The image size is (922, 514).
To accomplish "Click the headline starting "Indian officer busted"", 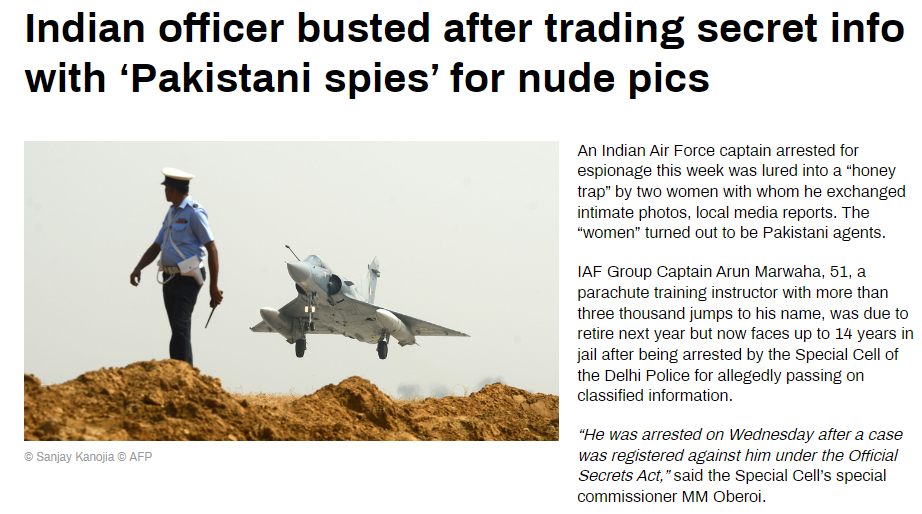I will (x=465, y=53).
